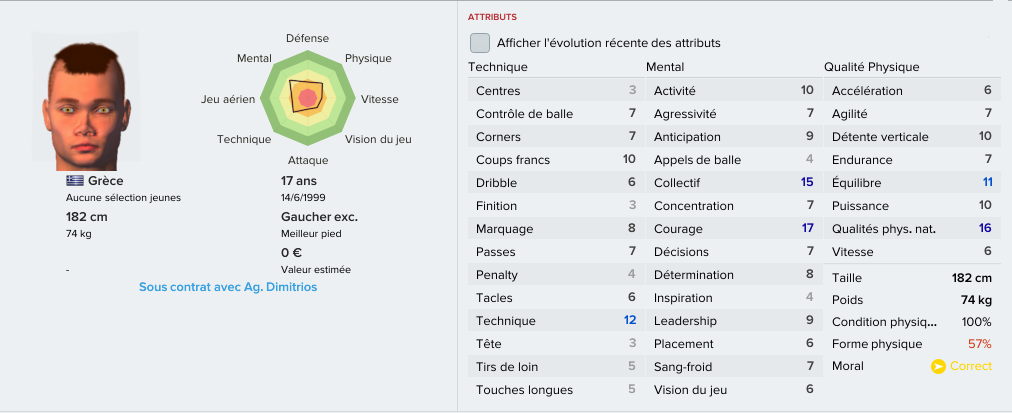Click the Valeur estimée 0 € text
This screenshot has height=413, width=1012.
pos(292,253)
